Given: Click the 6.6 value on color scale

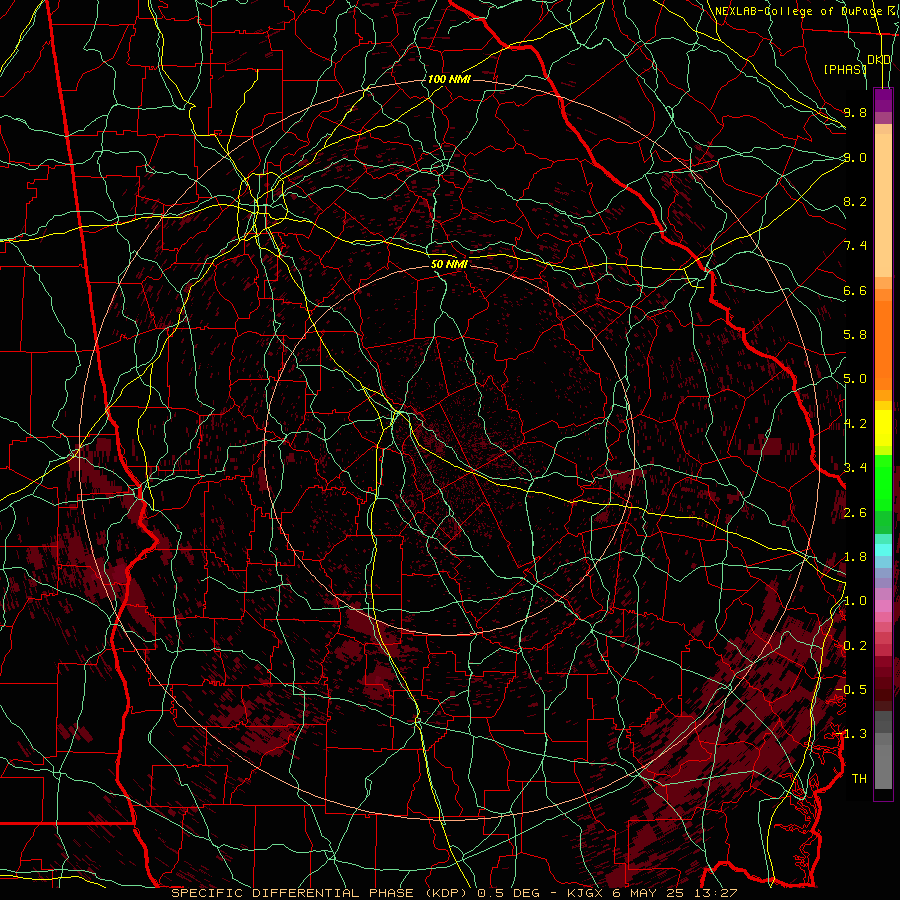Looking at the screenshot, I should pos(855,290).
